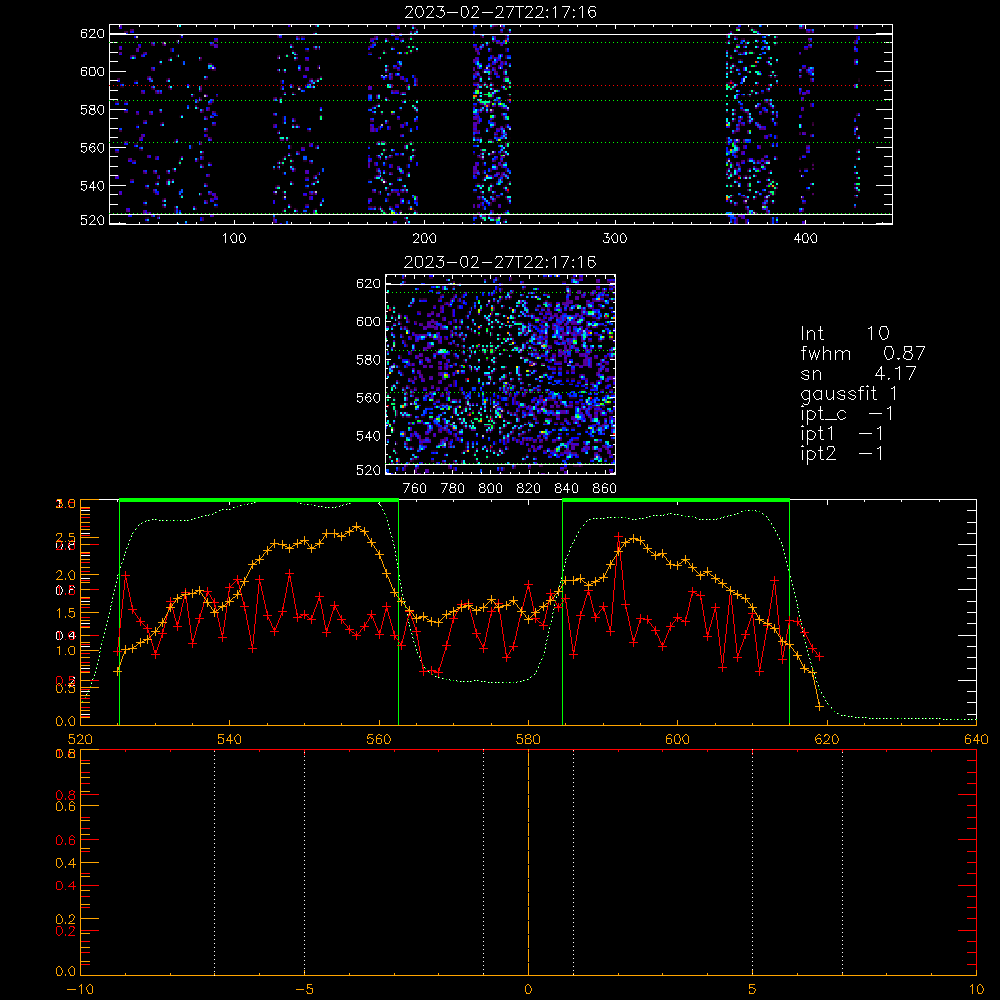Viewport: 1000px width, 1000px height.
Task: Click the 'Int 10' readout
Action: (844, 333)
